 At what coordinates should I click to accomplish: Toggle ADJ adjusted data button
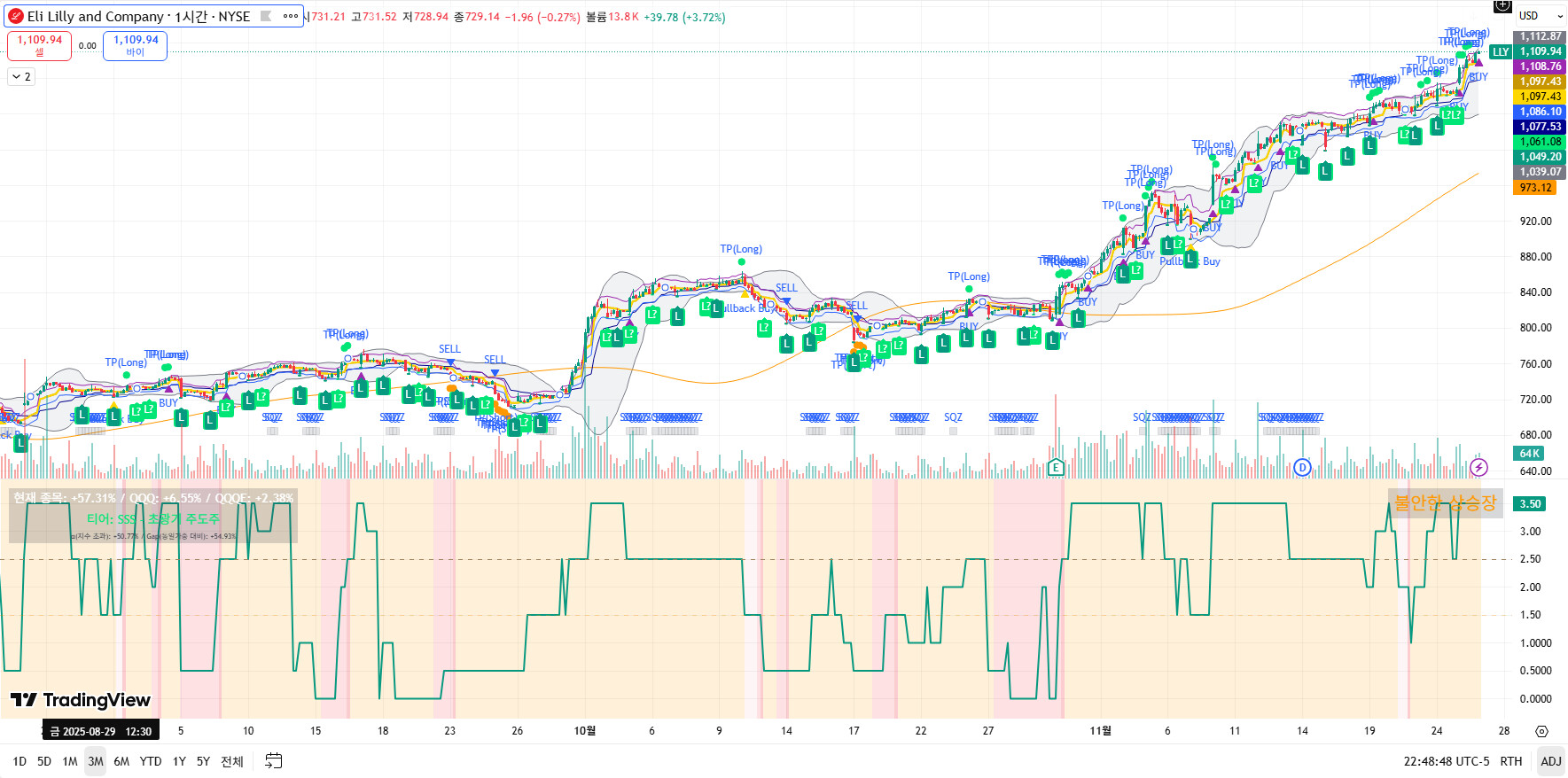click(x=1551, y=761)
